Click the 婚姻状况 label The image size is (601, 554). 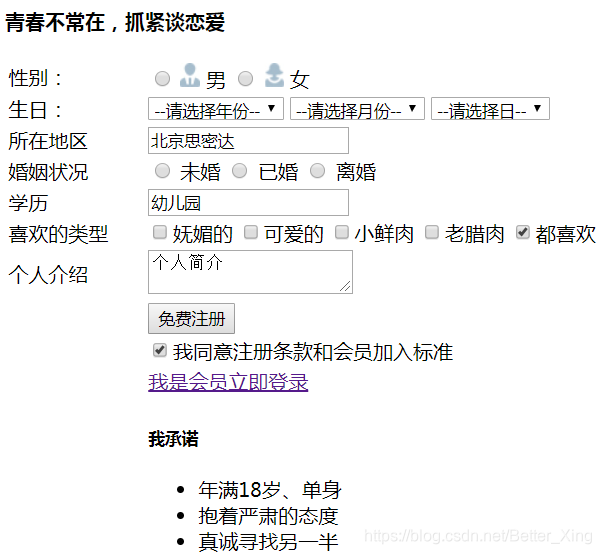pyautogui.click(x=48, y=172)
